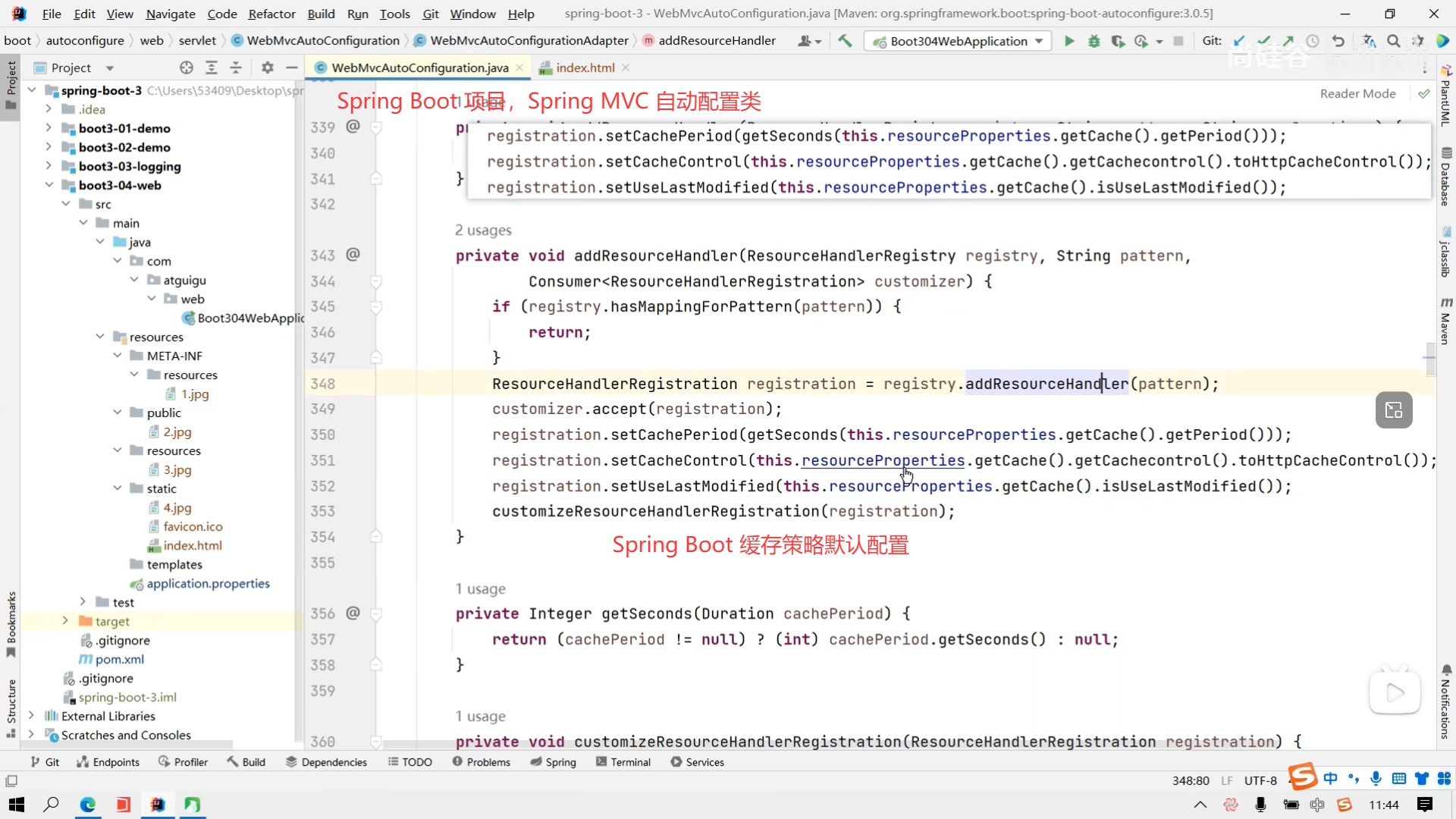This screenshot has height=819, width=1456.
Task: Start debugging with the bug icon
Action: tap(1094, 41)
